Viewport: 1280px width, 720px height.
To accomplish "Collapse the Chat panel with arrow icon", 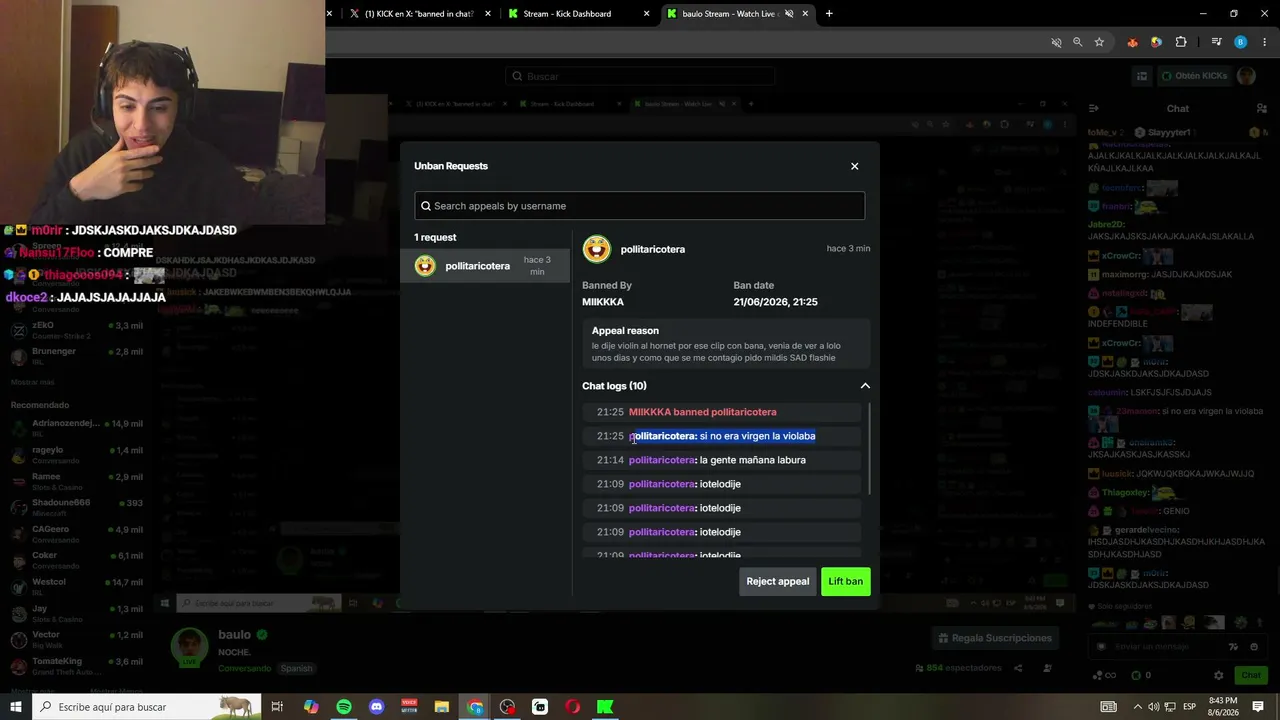I will pyautogui.click(x=1094, y=108).
